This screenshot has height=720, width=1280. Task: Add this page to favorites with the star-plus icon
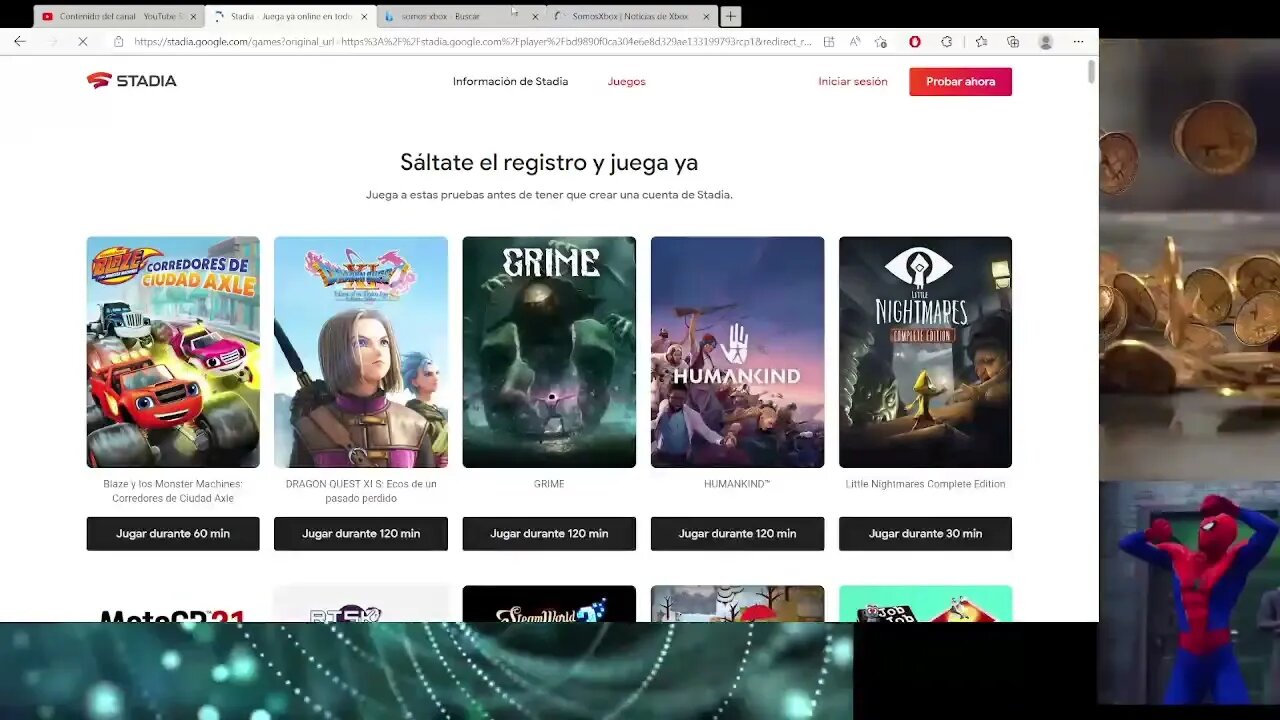(x=880, y=42)
